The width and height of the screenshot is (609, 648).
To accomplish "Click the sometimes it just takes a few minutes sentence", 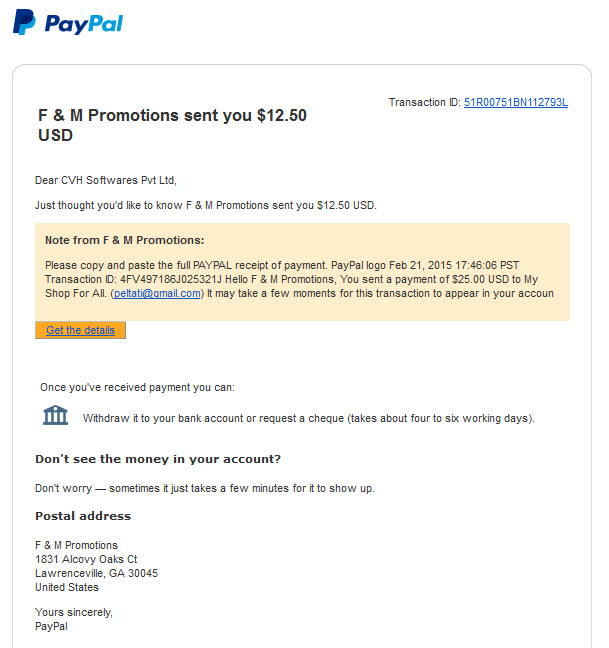I will tap(242, 488).
